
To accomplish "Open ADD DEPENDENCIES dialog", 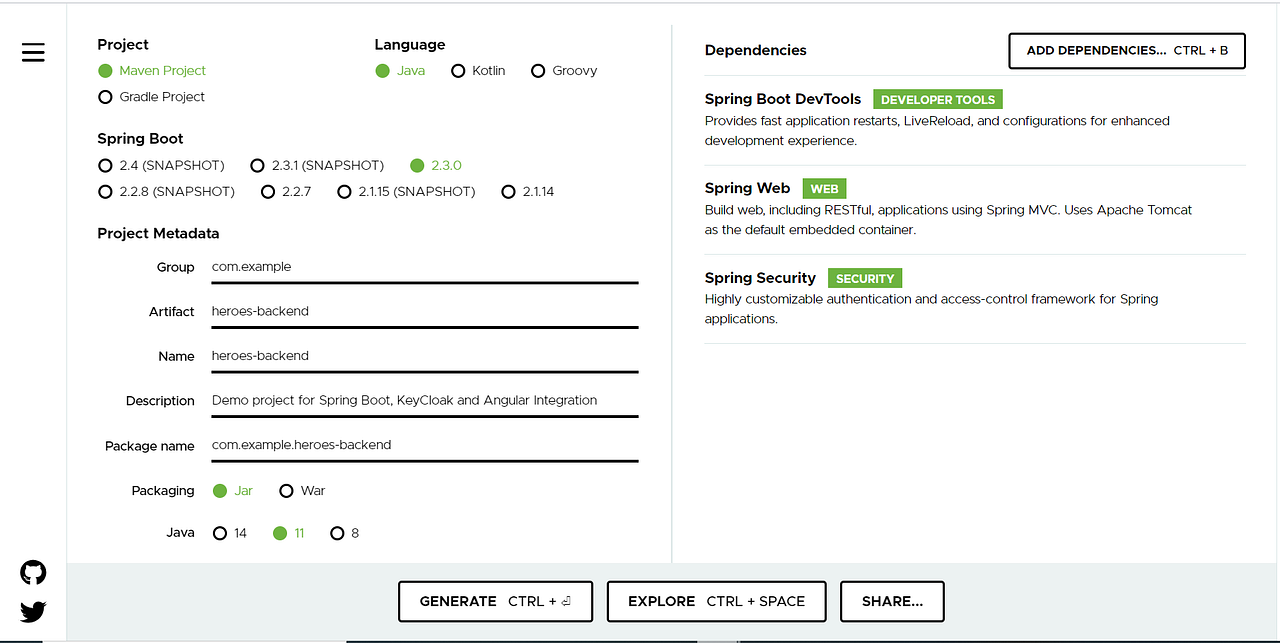I will tap(1126, 50).
